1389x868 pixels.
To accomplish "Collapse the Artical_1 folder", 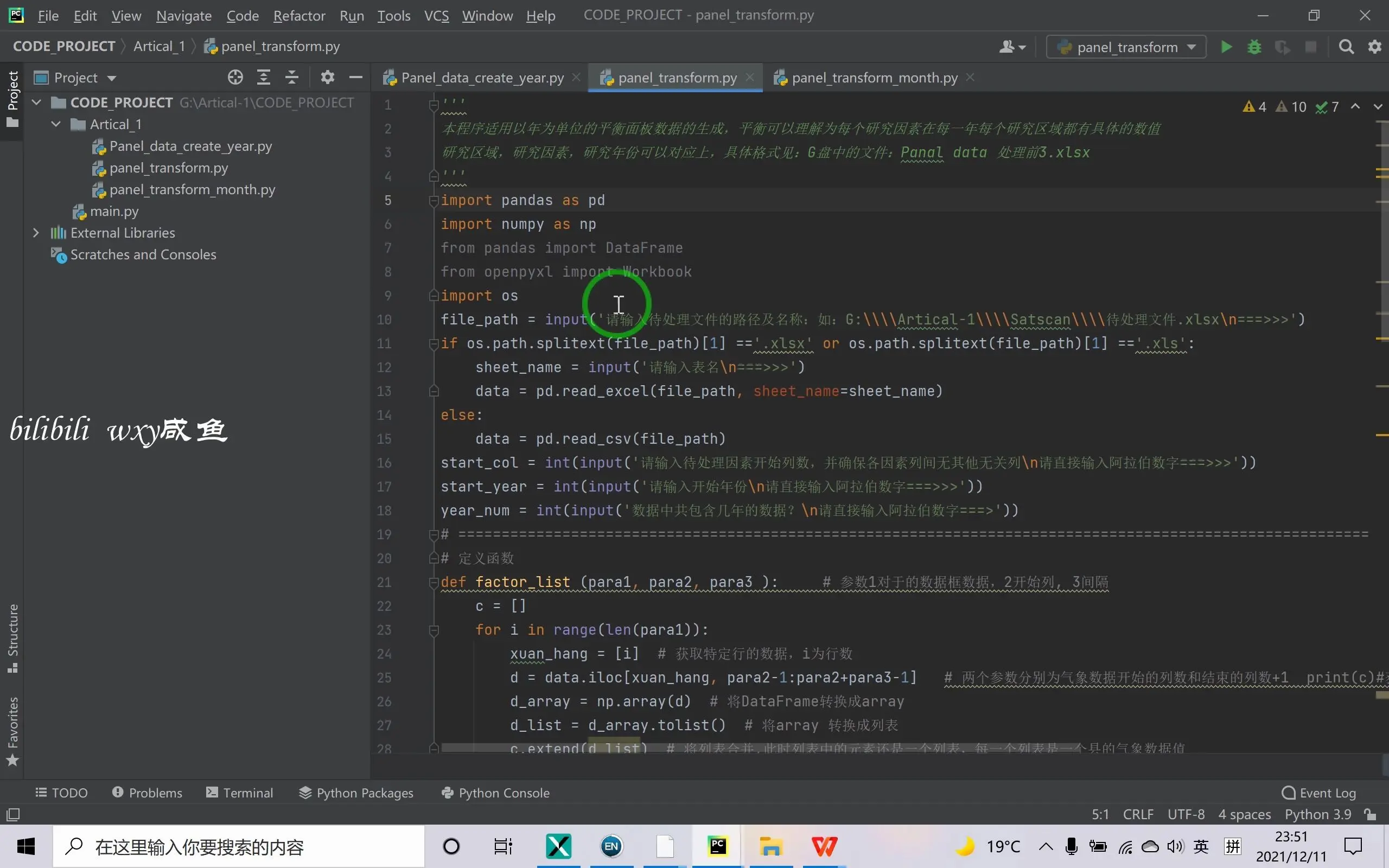I will [x=56, y=124].
